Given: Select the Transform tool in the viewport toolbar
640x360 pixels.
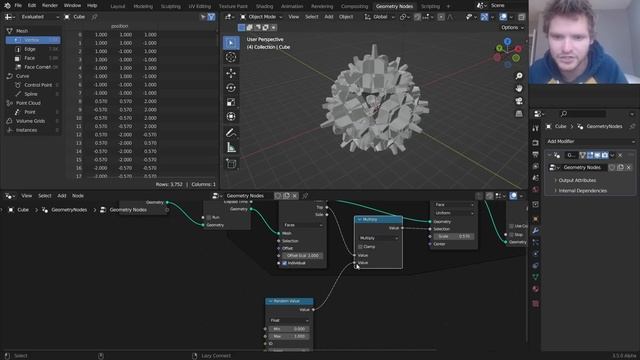Looking at the screenshot, I should pyautogui.click(x=231, y=117).
